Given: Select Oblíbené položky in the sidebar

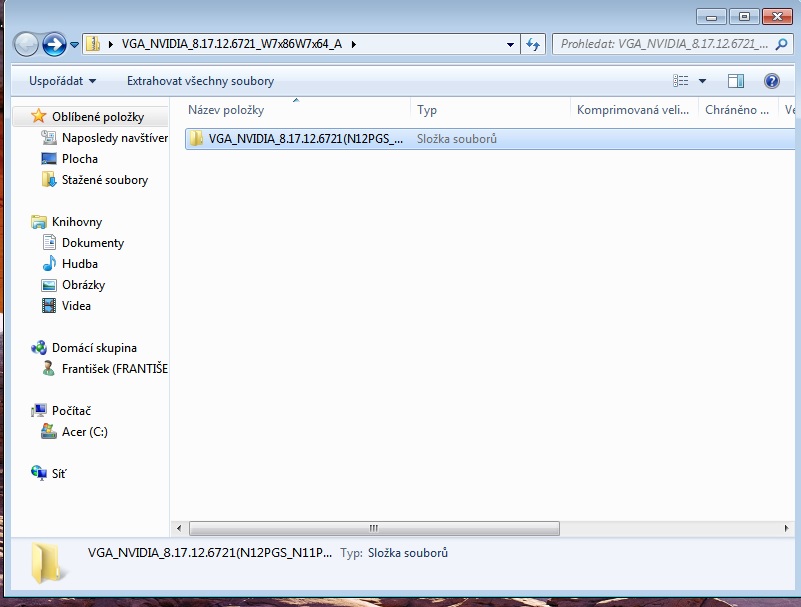Looking at the screenshot, I should pos(98,117).
